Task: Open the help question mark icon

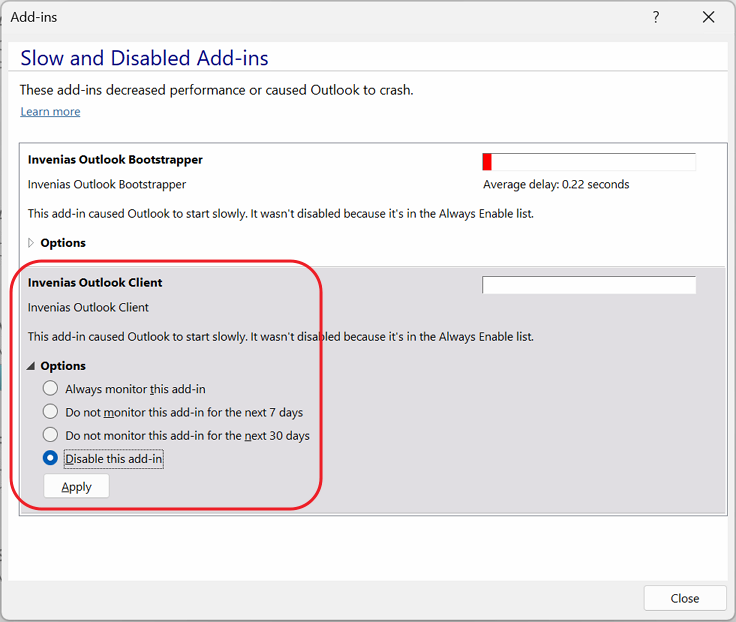Action: coord(656,17)
